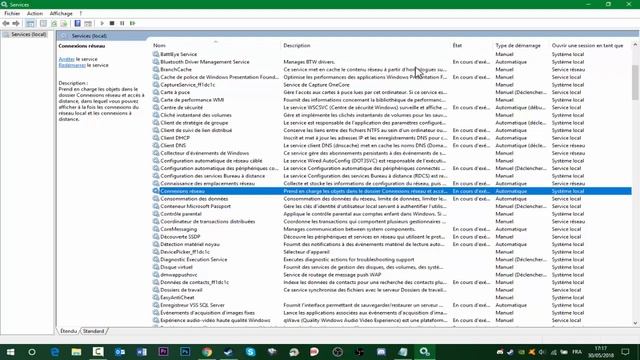Image resolution: width=640 pixels, height=360 pixels.
Task: Select the Contrôle parental service
Action: coord(392,214)
